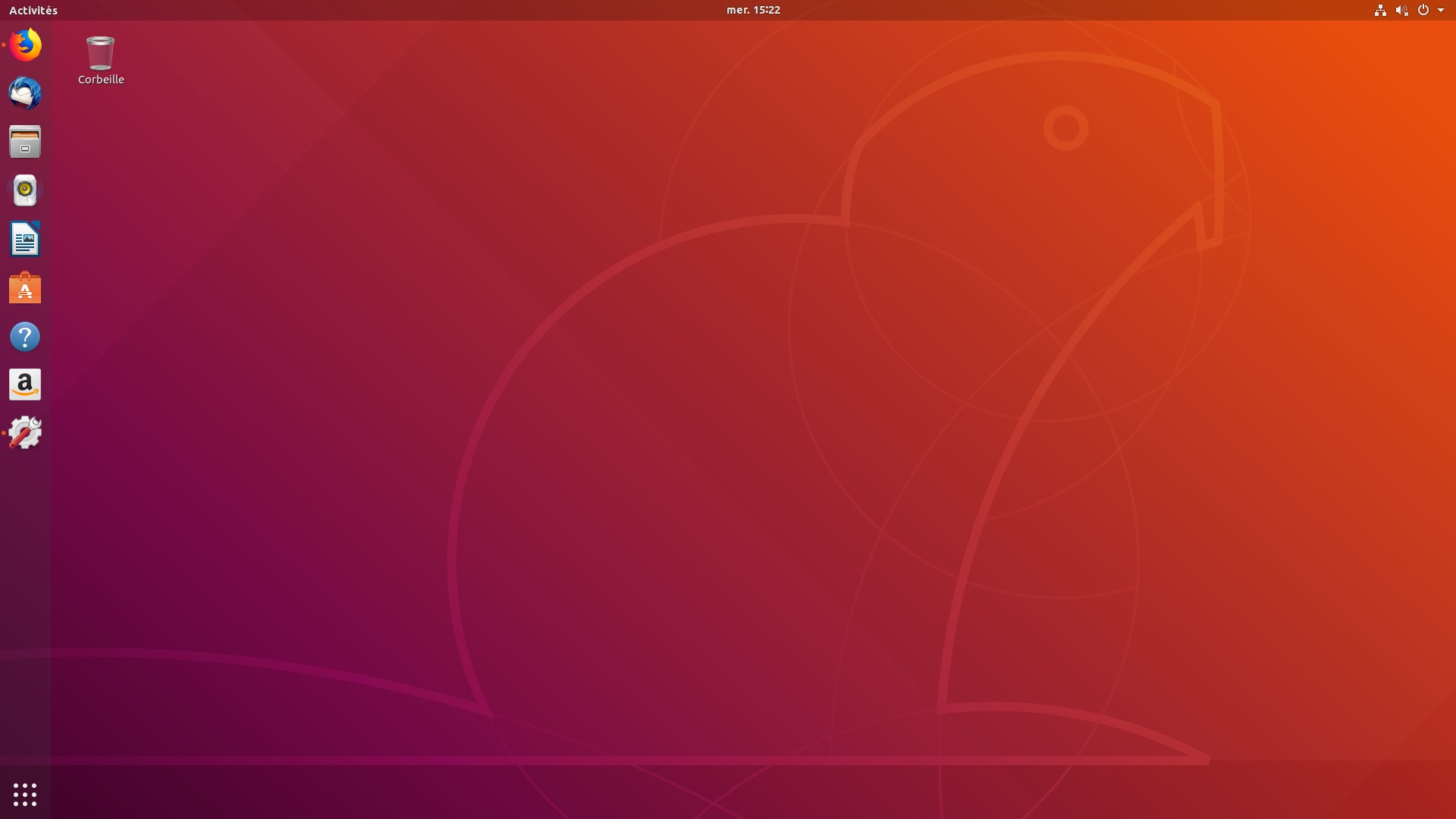1456x819 pixels.
Task: Open the clock calendar mer. 15:22
Action: coord(753,10)
